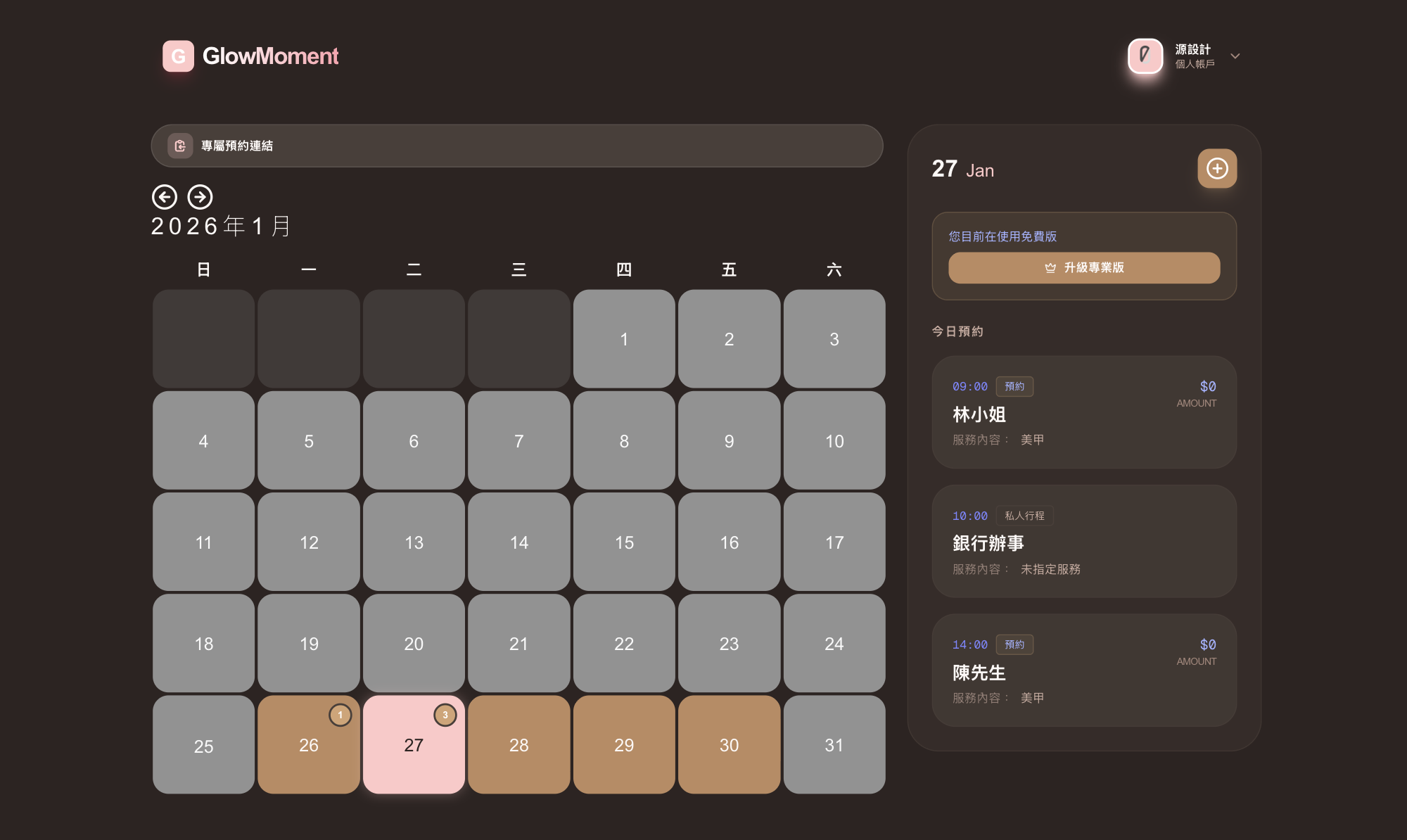The height and width of the screenshot is (840, 1407).
Task: Click the 私人行程 tag on 10:00 entry
Action: pos(1024,516)
